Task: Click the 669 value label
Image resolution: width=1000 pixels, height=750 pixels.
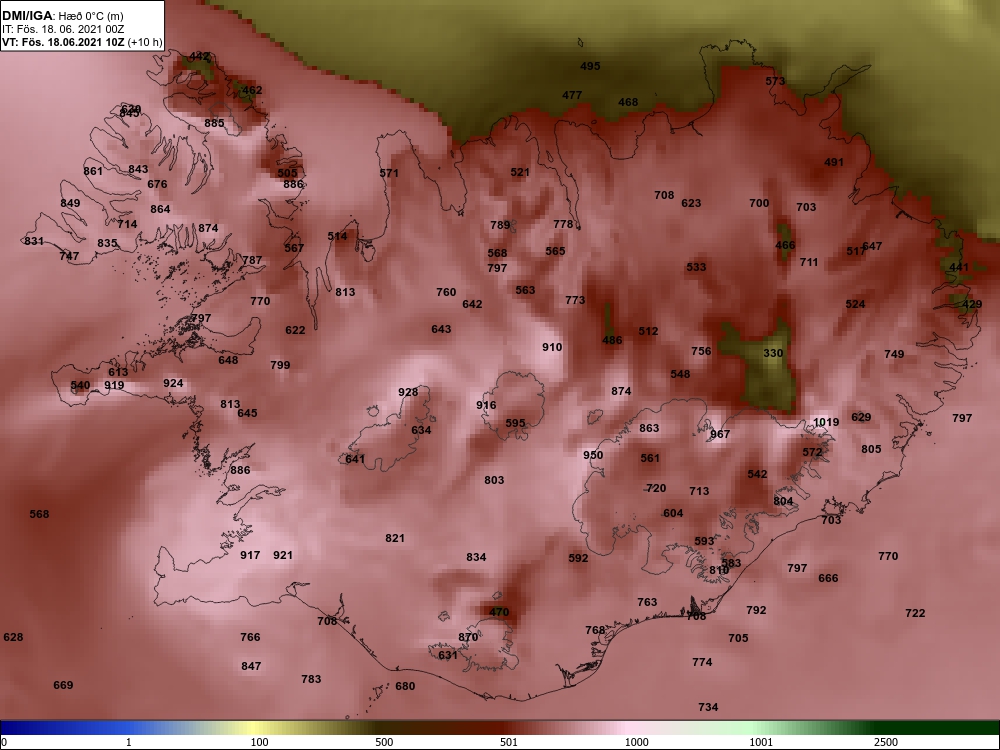Action: coord(64,685)
